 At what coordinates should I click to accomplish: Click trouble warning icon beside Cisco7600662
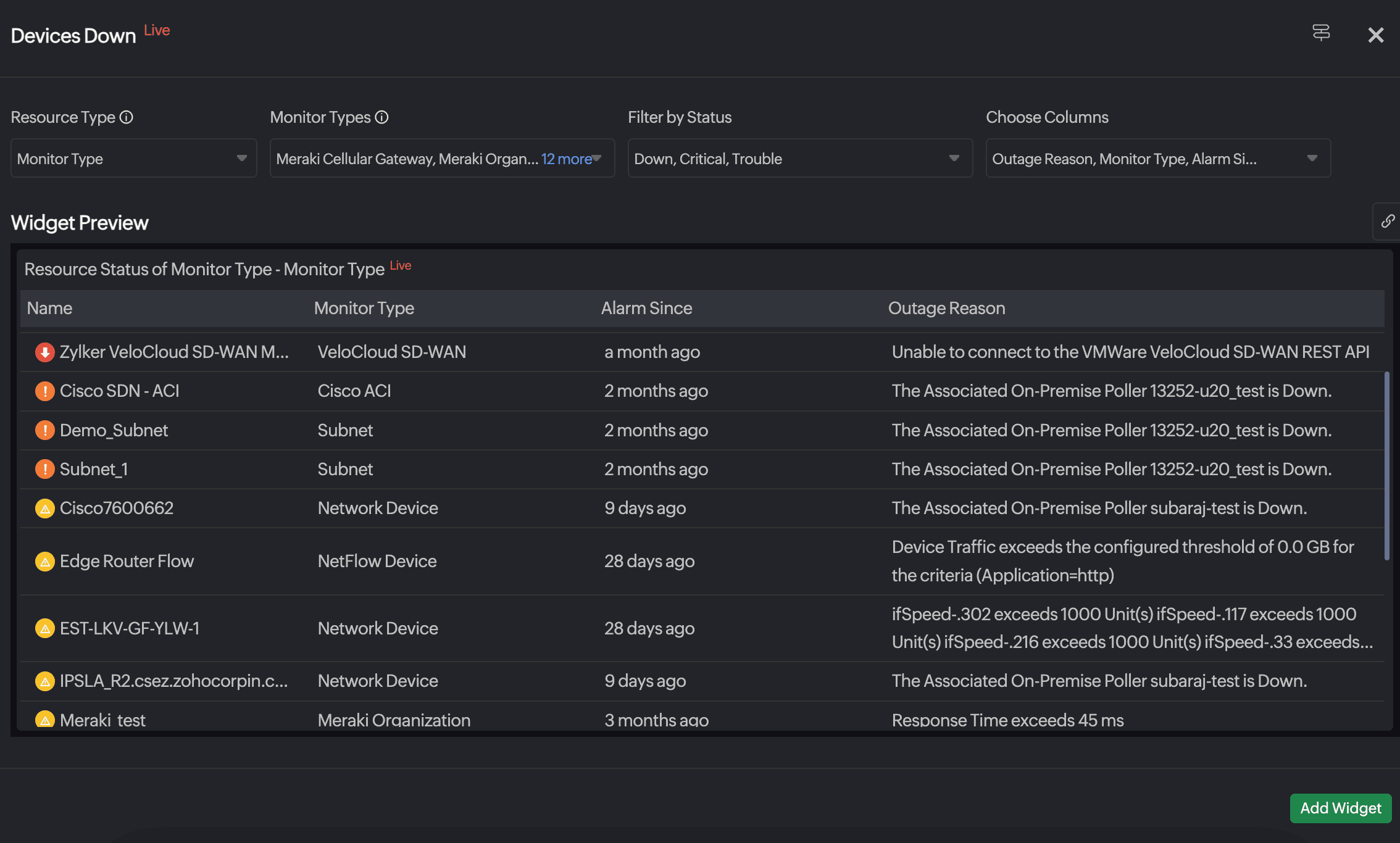[44, 509]
